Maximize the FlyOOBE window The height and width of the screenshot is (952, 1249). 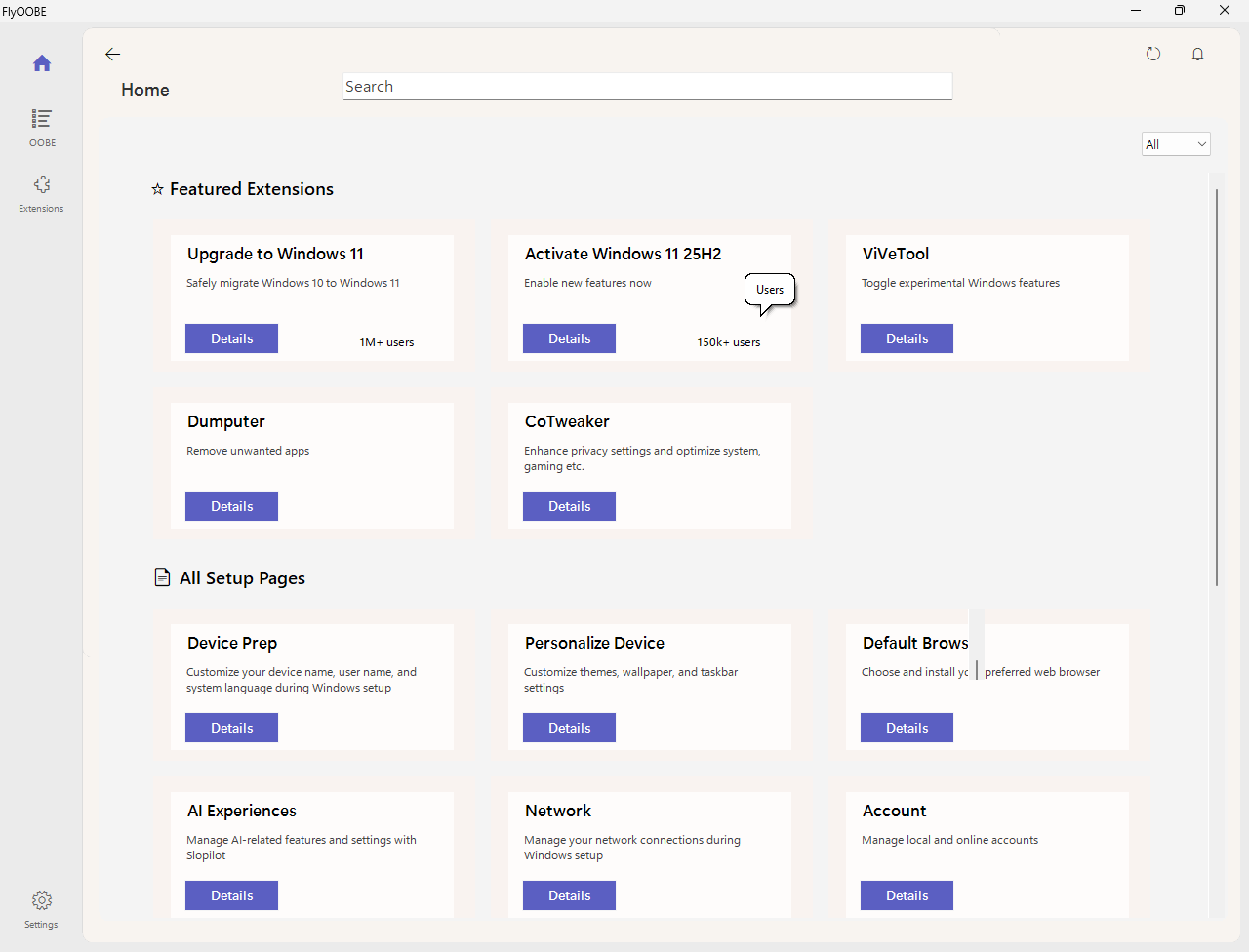tap(1180, 11)
